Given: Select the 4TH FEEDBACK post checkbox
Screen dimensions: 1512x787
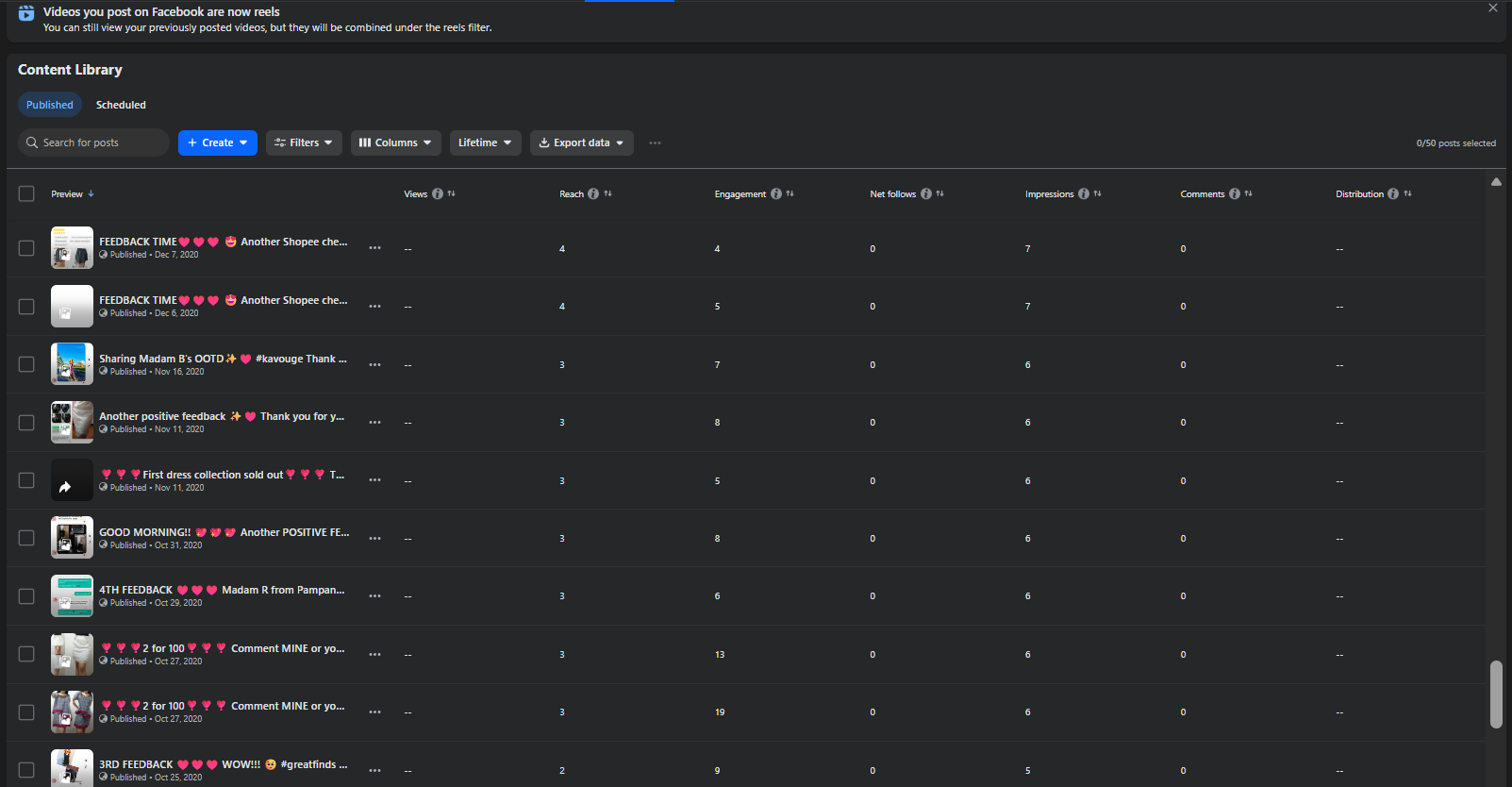Looking at the screenshot, I should click(x=26, y=596).
